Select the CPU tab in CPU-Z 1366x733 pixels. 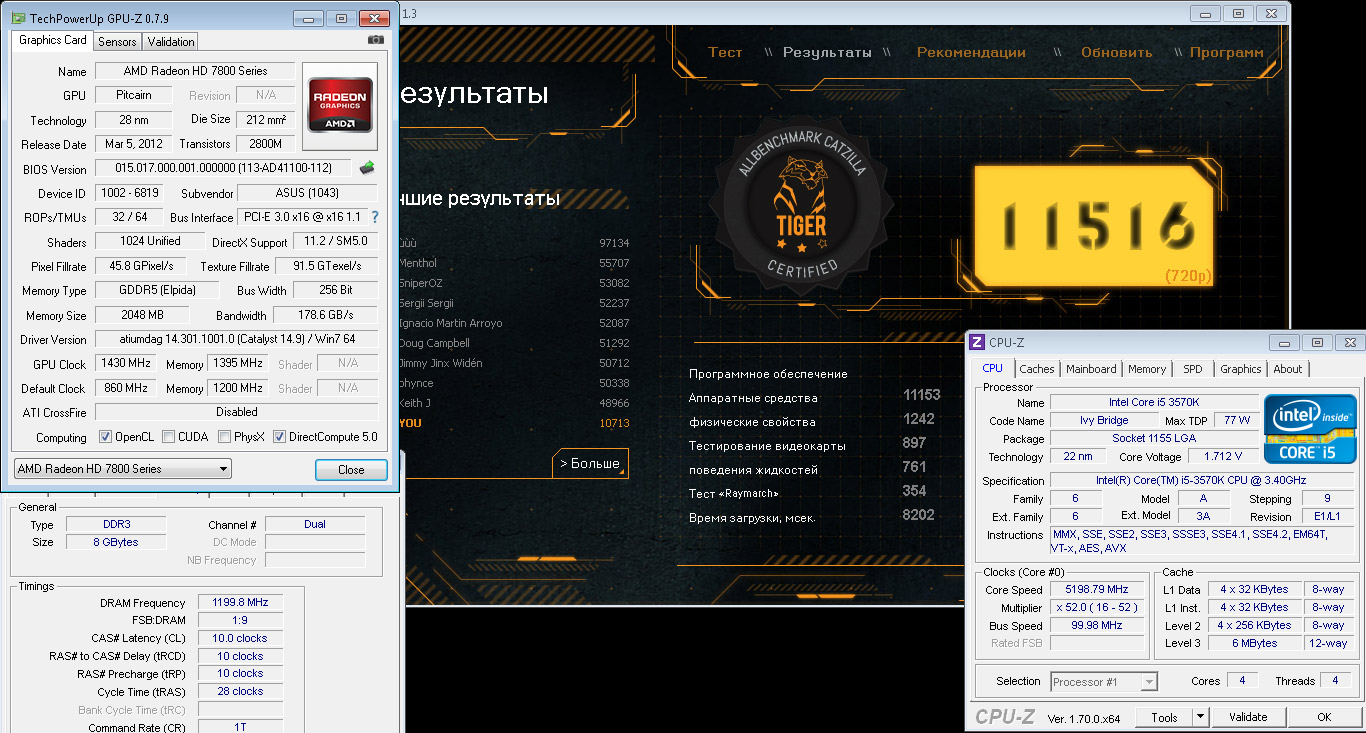[x=993, y=368]
